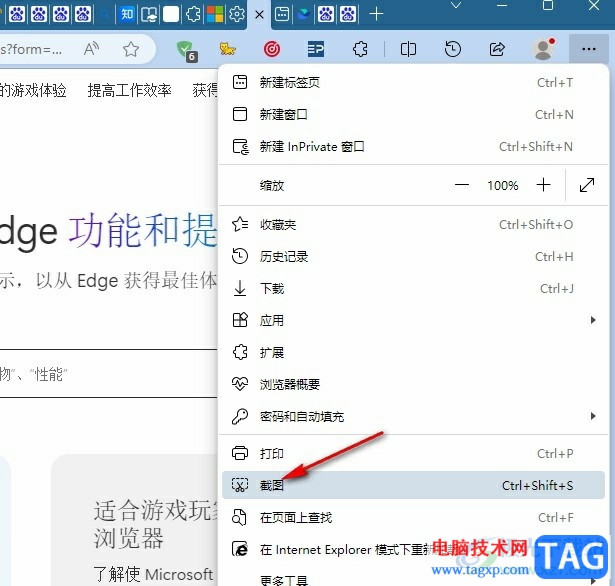Open a new tab with plus button
Viewport: 615px width, 586px height.
coord(376,15)
